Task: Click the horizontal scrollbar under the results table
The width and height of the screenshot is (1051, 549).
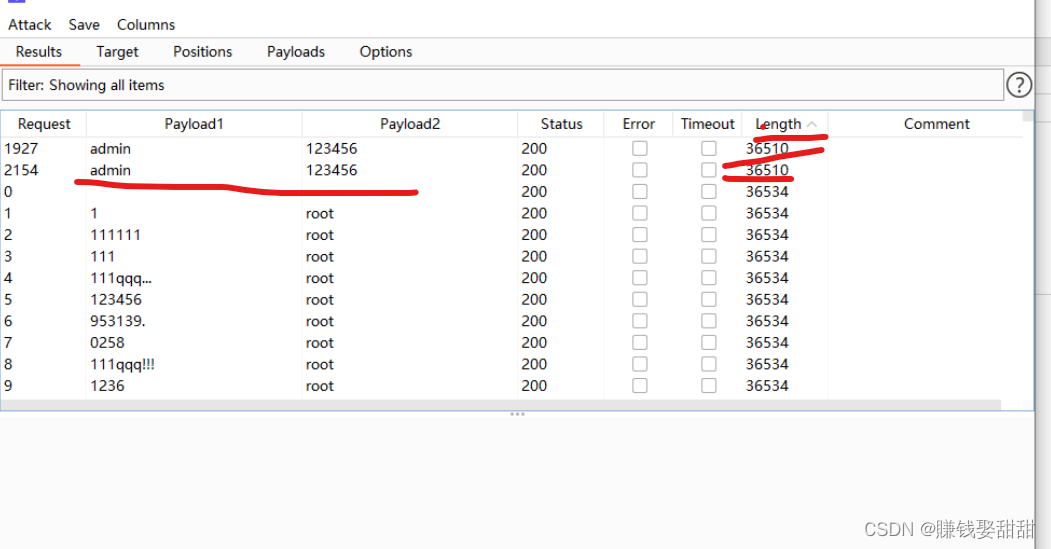Action: point(501,405)
